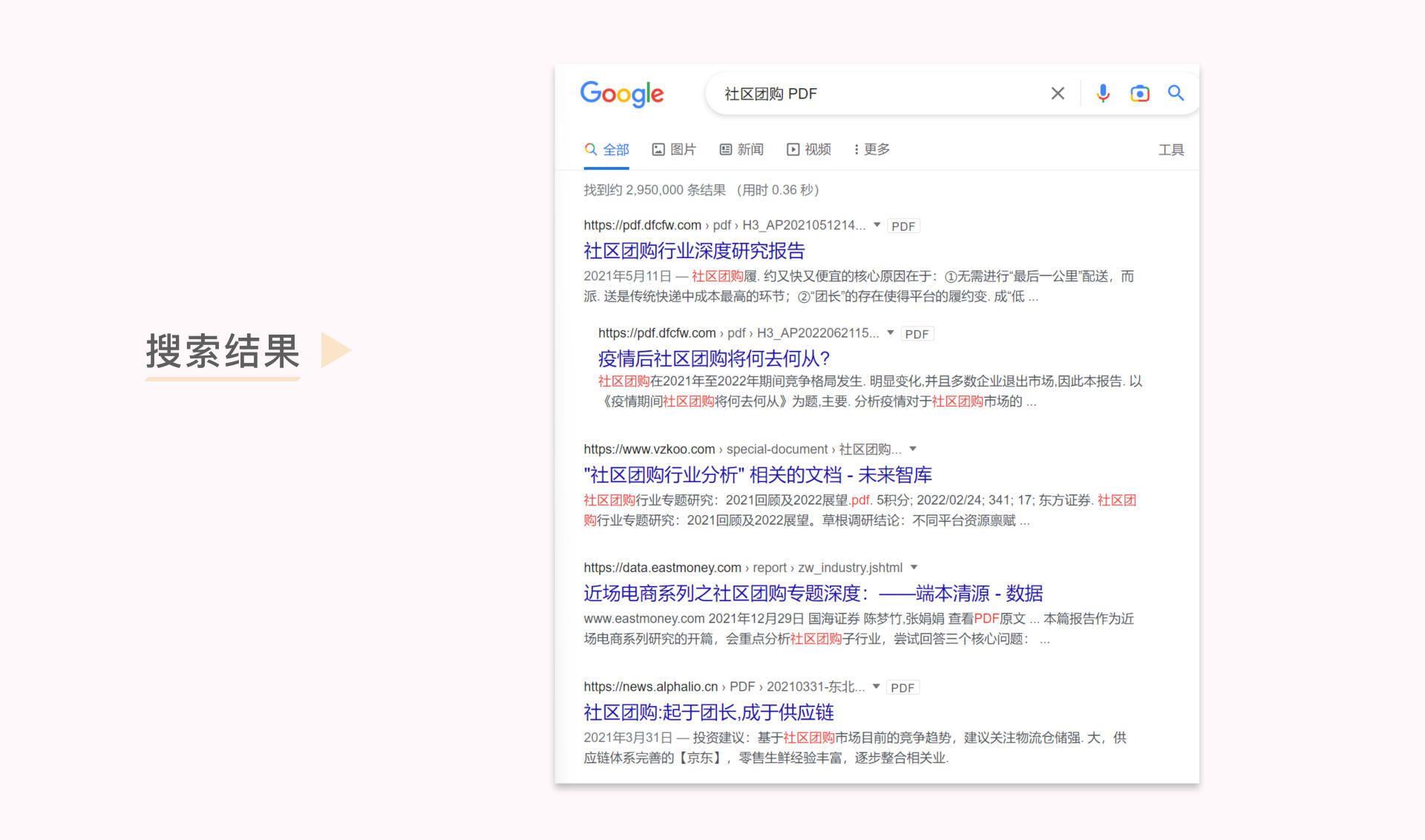Clear the search box with X

pyautogui.click(x=1058, y=93)
